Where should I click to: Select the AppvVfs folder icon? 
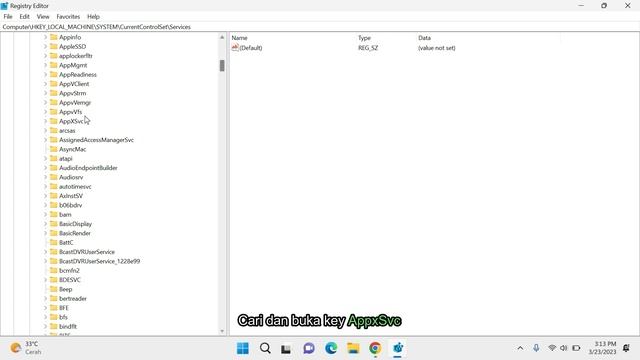(x=53, y=112)
